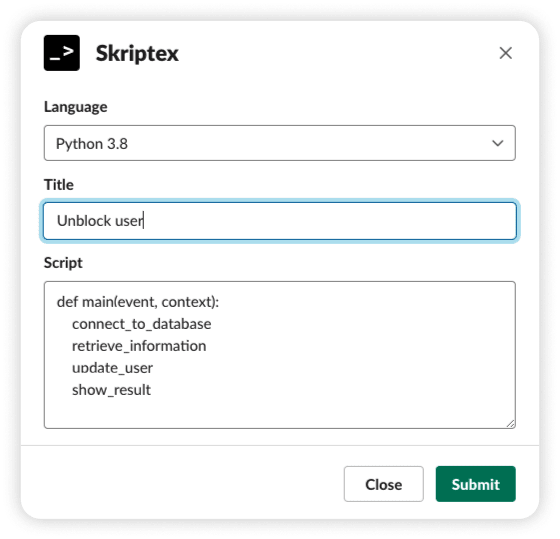Click the Script field label

click(x=63, y=263)
